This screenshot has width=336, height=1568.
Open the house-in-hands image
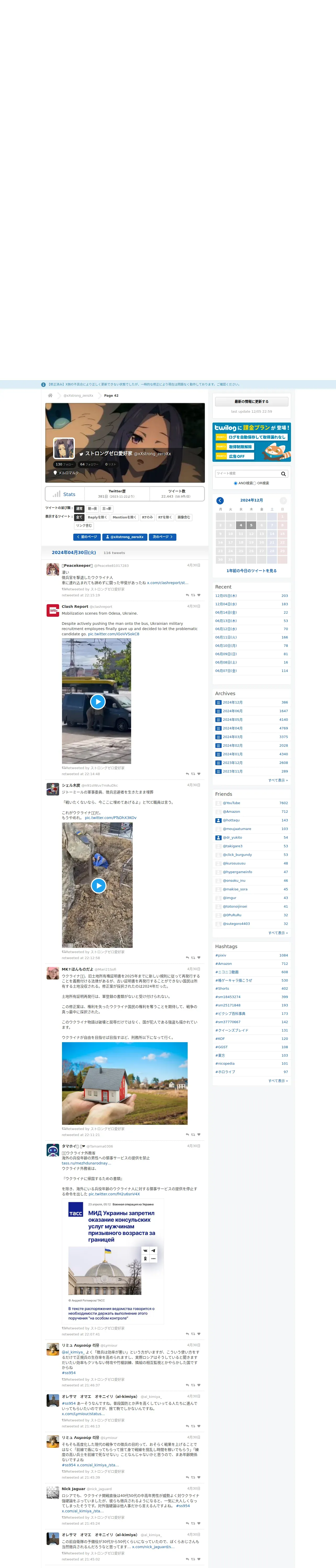tap(124, 1084)
